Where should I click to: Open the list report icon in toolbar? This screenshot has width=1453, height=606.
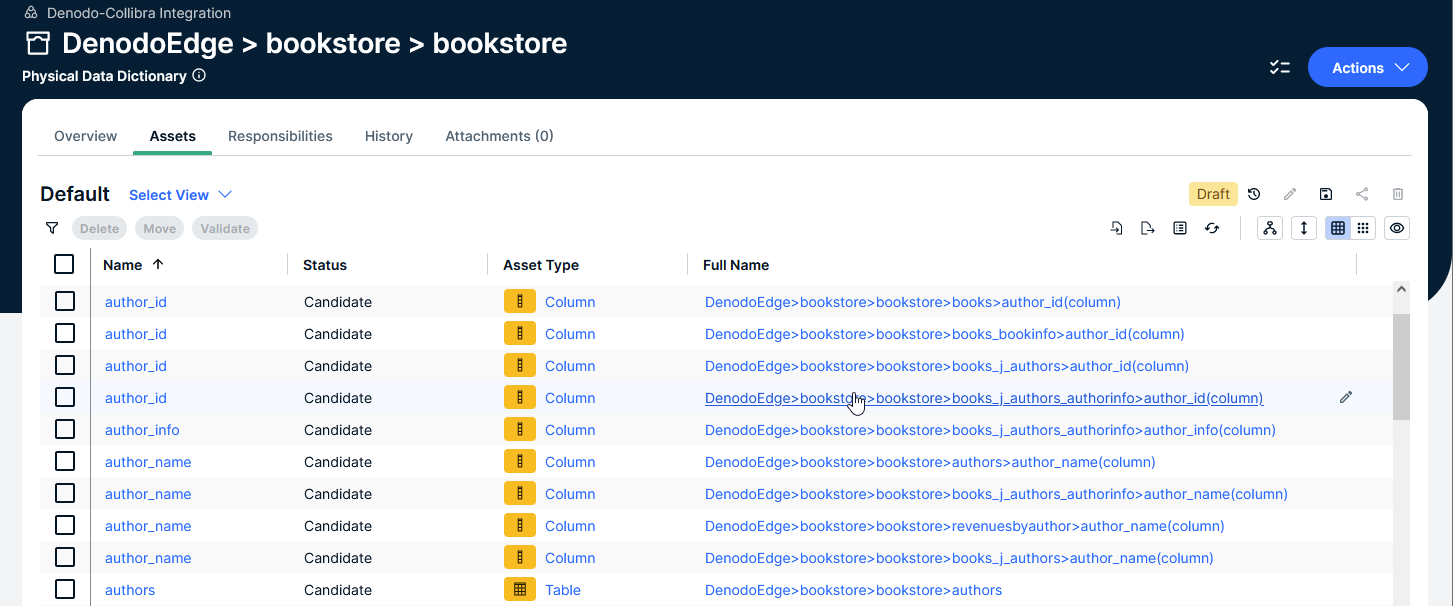tap(1180, 228)
